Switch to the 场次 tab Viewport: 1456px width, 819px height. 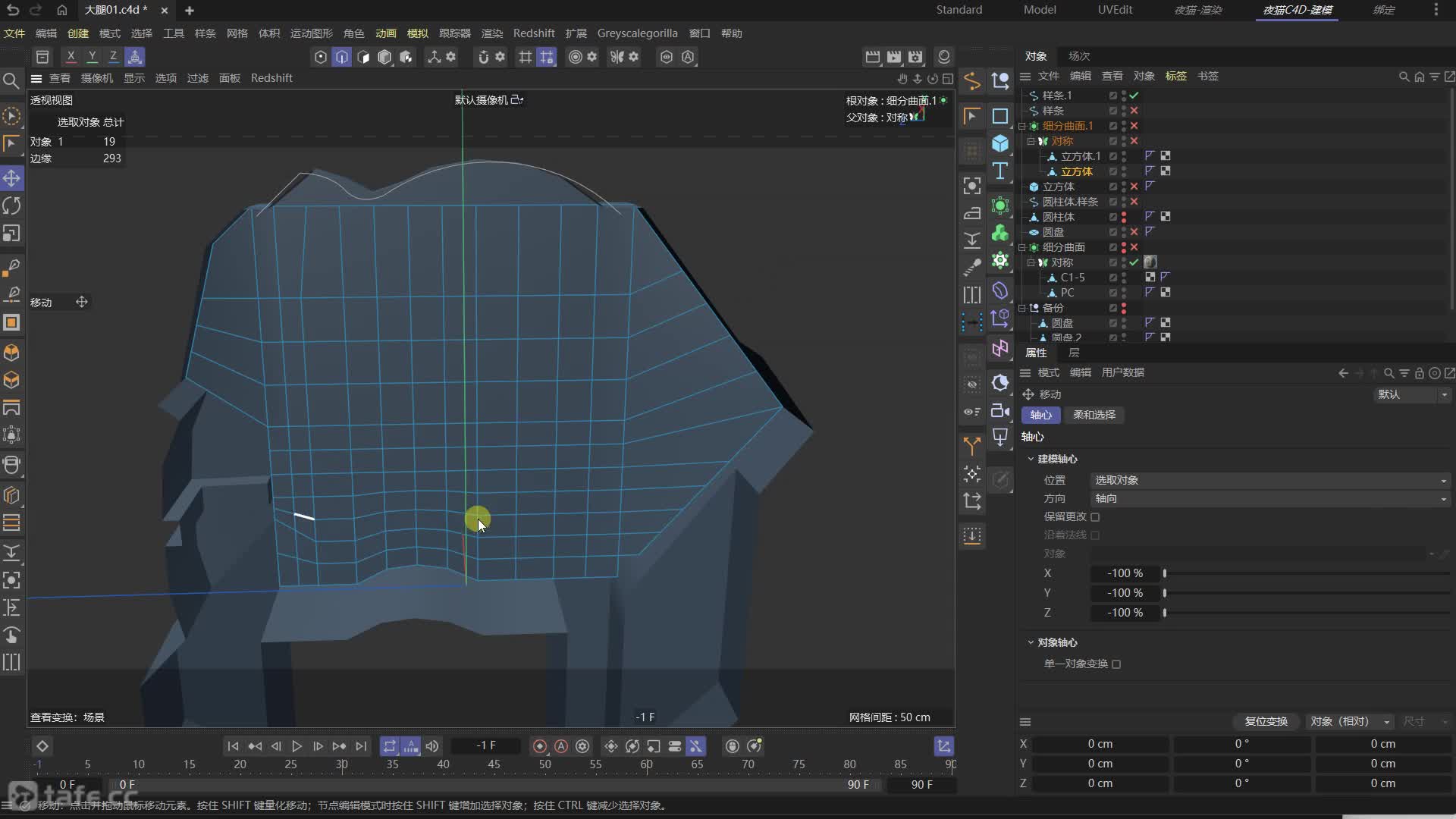coord(1078,56)
